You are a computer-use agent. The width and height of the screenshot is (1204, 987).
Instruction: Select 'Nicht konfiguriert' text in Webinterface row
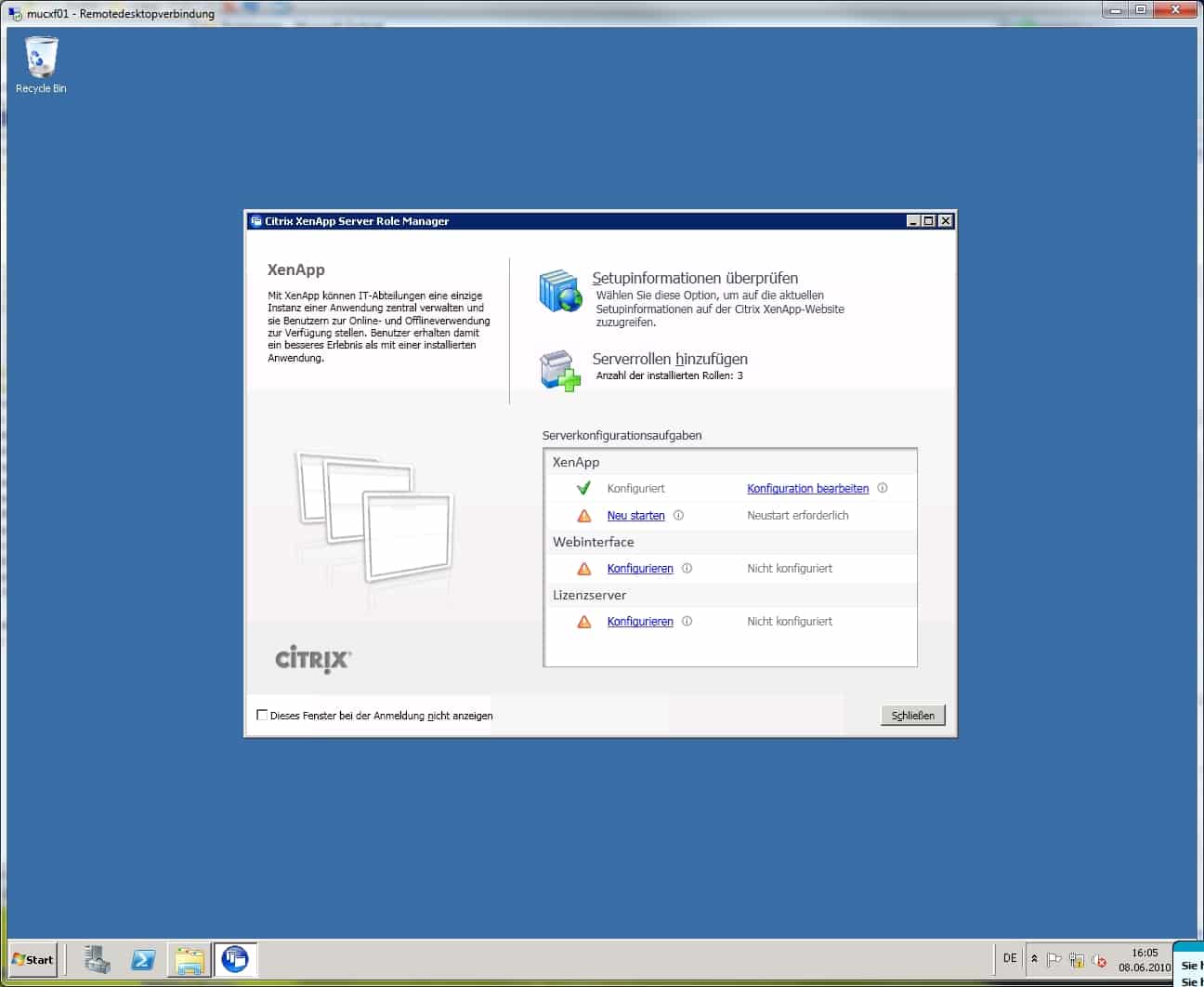790,568
